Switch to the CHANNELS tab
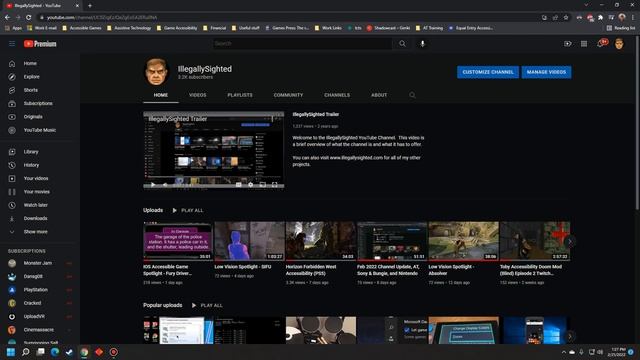The height and width of the screenshot is (360, 640). [337, 95]
